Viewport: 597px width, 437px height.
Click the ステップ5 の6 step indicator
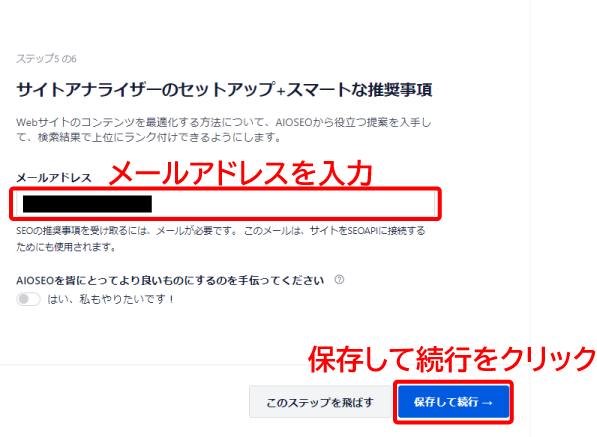(46, 59)
